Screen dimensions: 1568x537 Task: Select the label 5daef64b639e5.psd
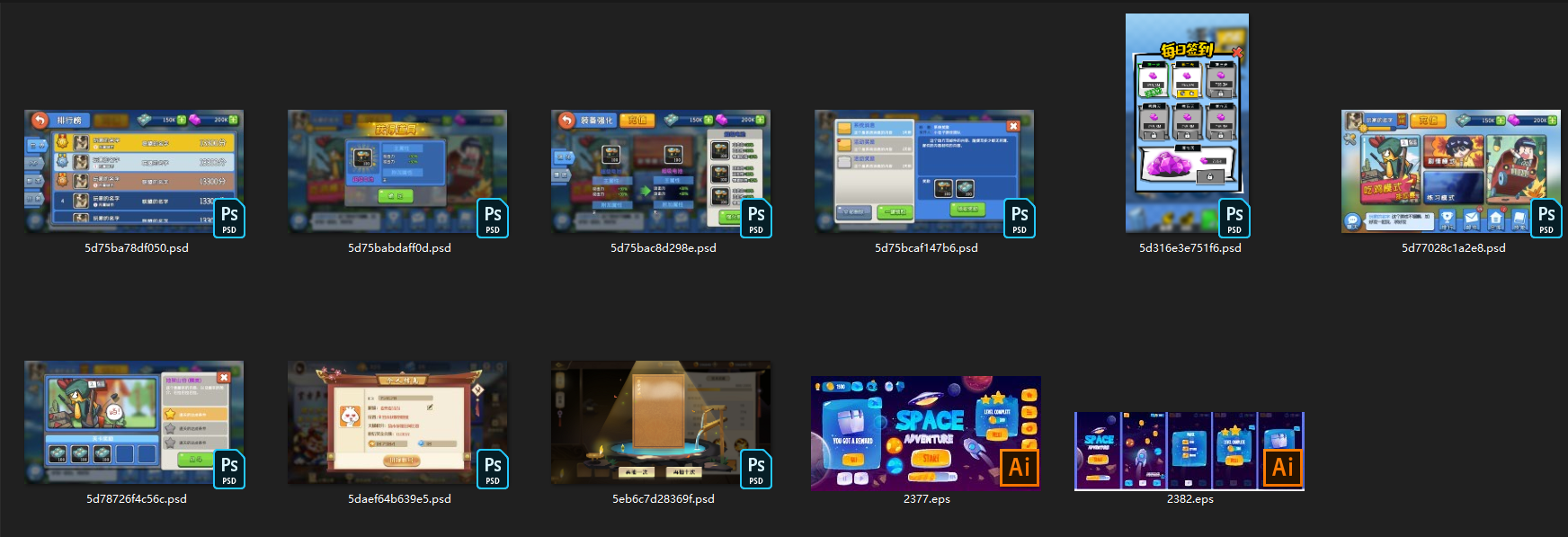pos(400,498)
